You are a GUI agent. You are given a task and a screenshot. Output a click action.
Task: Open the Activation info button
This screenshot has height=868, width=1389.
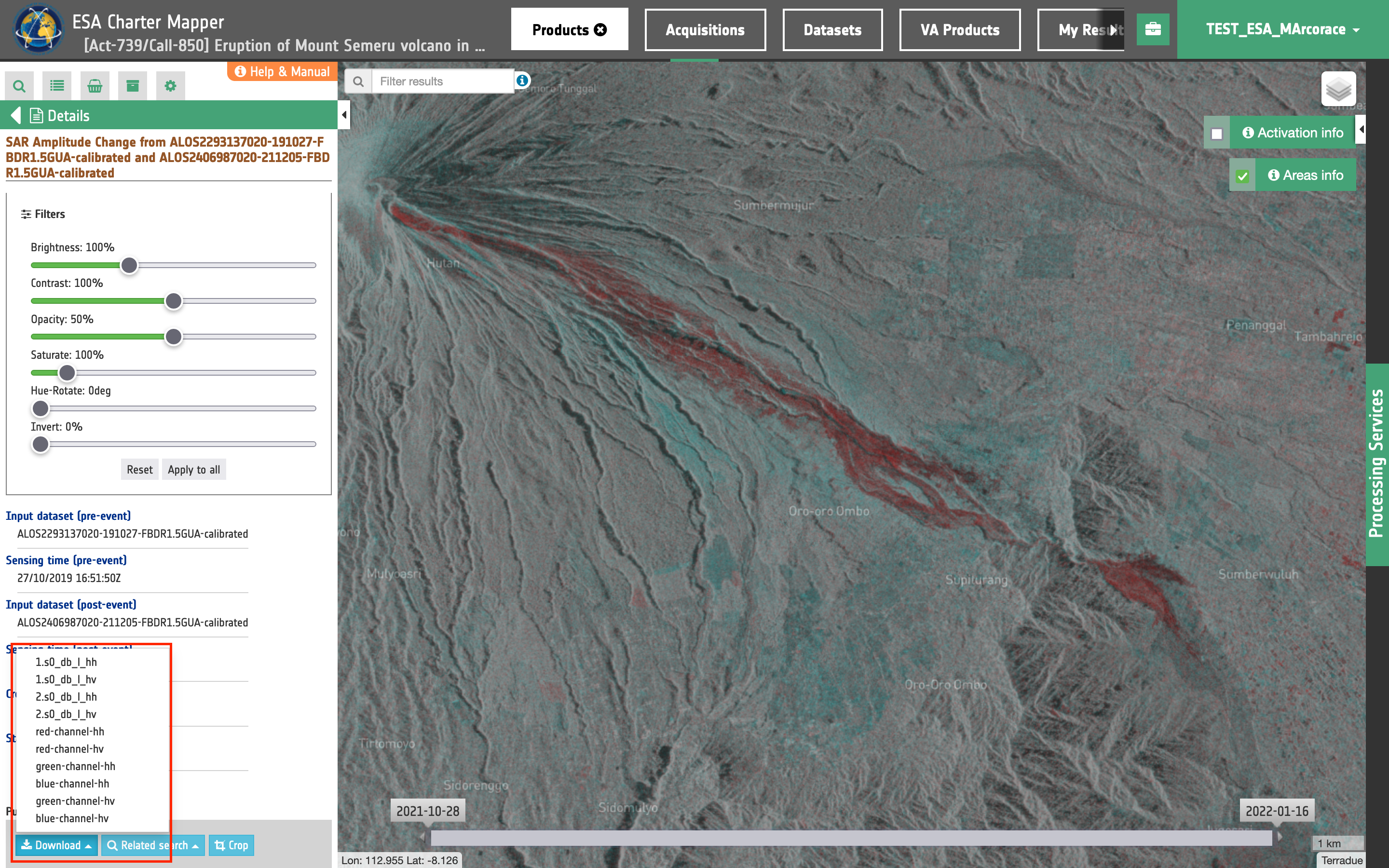[x=1293, y=133]
